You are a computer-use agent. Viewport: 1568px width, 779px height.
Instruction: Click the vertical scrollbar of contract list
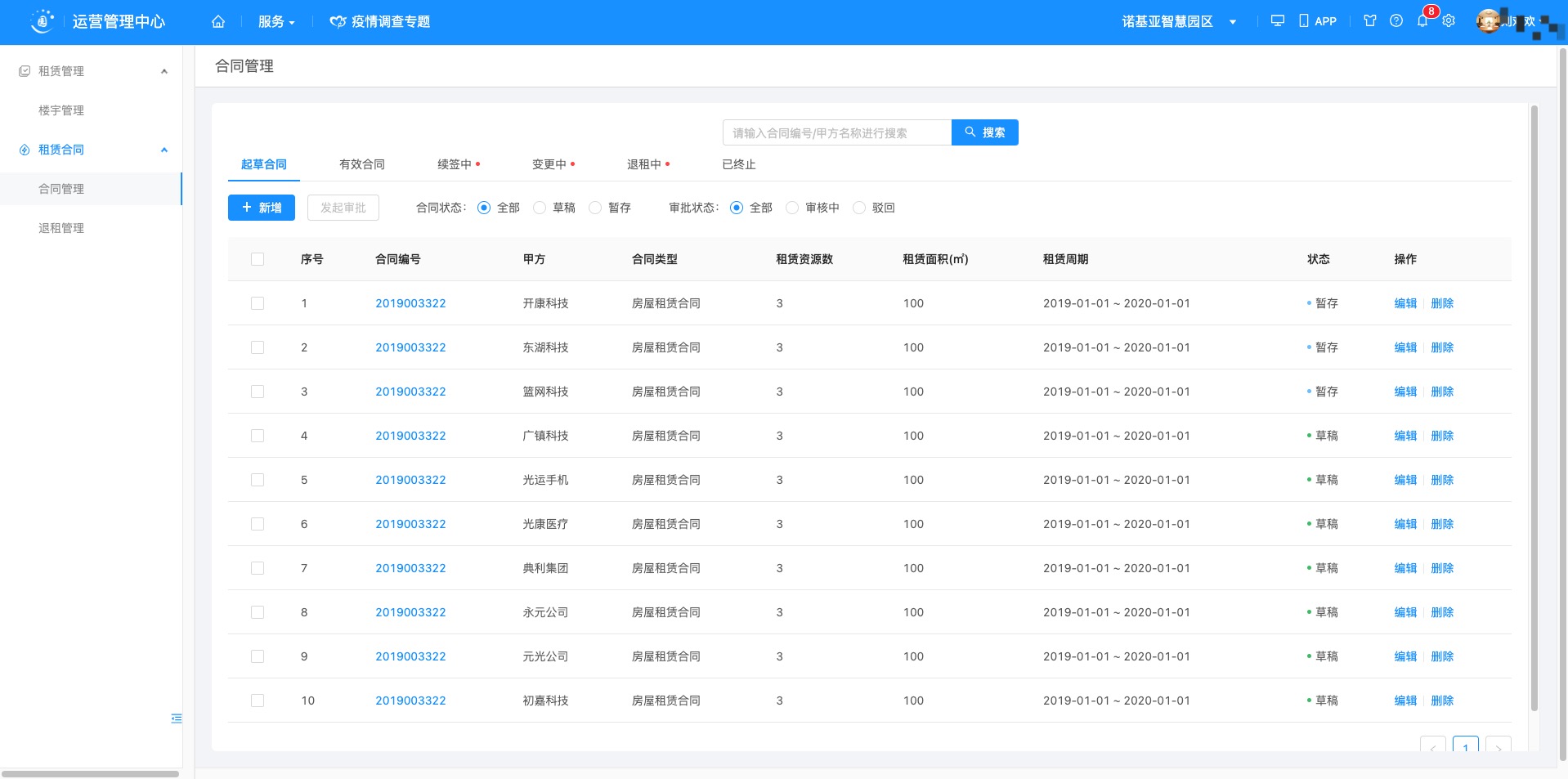(1534, 408)
